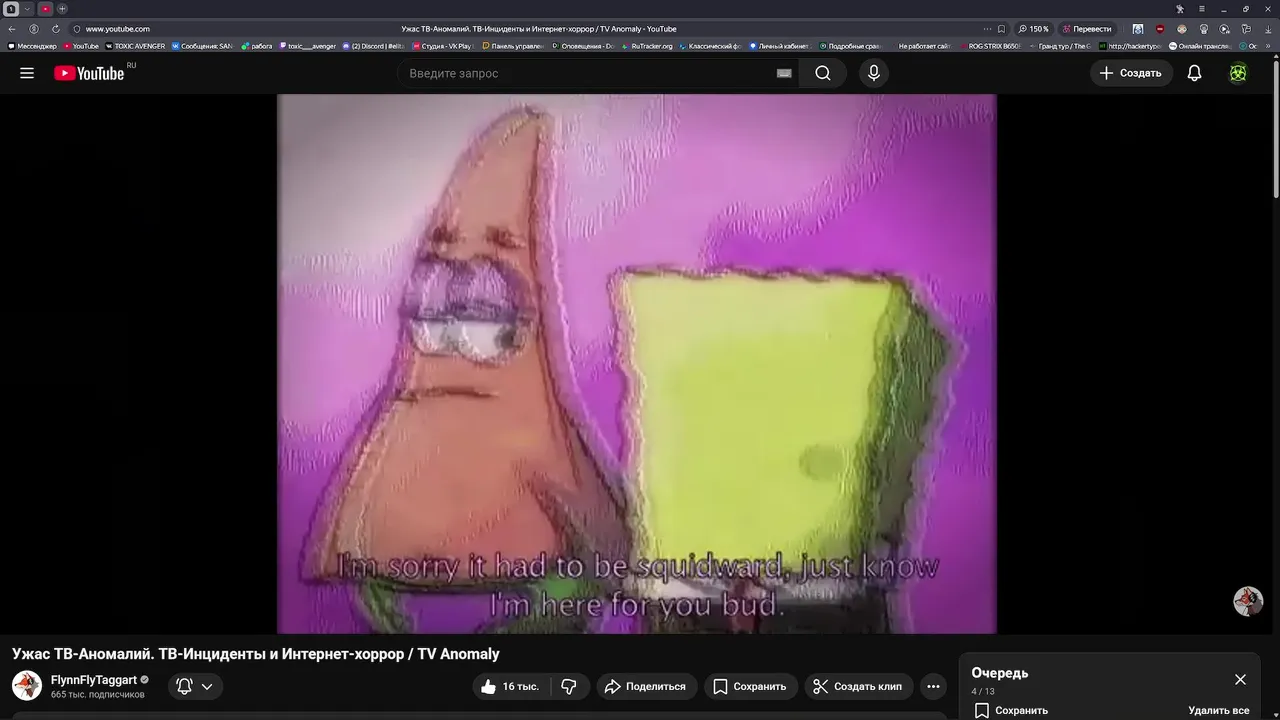The height and width of the screenshot is (720, 1280).
Task: Click the magnifier search button
Action: [x=823, y=73]
